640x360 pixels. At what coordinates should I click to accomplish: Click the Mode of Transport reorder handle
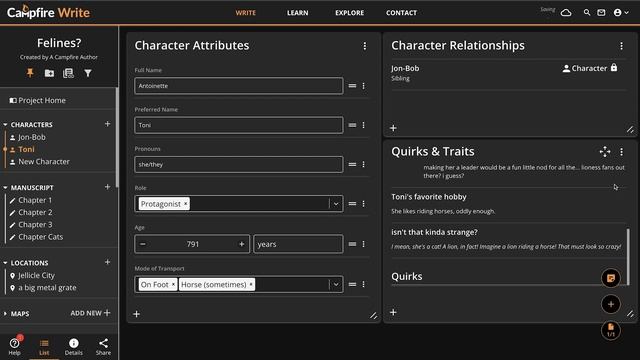(x=352, y=284)
